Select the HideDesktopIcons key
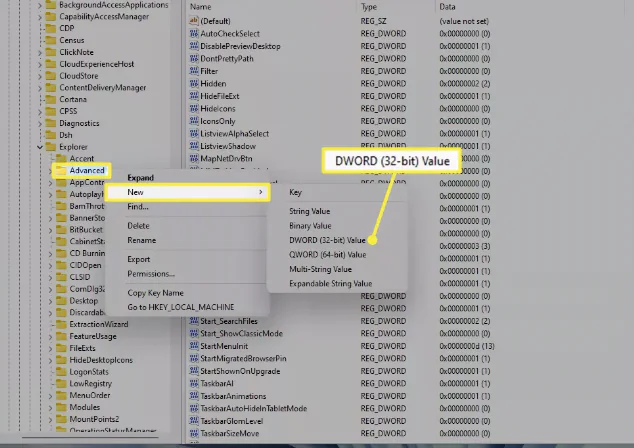Image resolution: width=634 pixels, height=448 pixels. (101, 360)
